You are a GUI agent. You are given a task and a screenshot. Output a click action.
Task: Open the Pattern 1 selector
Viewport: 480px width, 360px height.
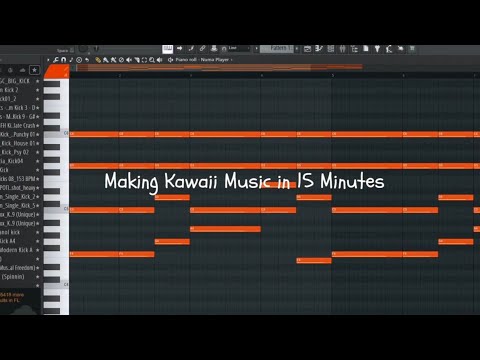pos(277,49)
